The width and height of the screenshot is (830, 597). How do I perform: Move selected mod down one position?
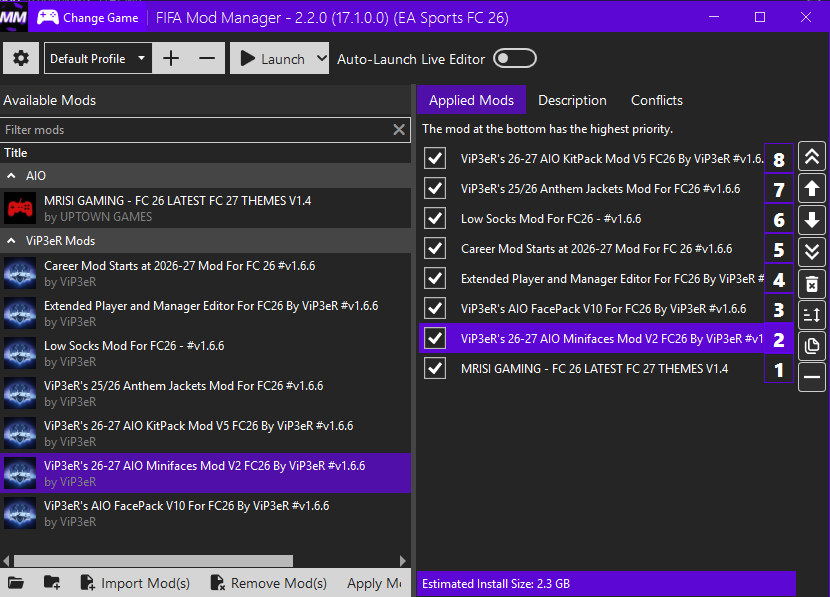coord(811,220)
